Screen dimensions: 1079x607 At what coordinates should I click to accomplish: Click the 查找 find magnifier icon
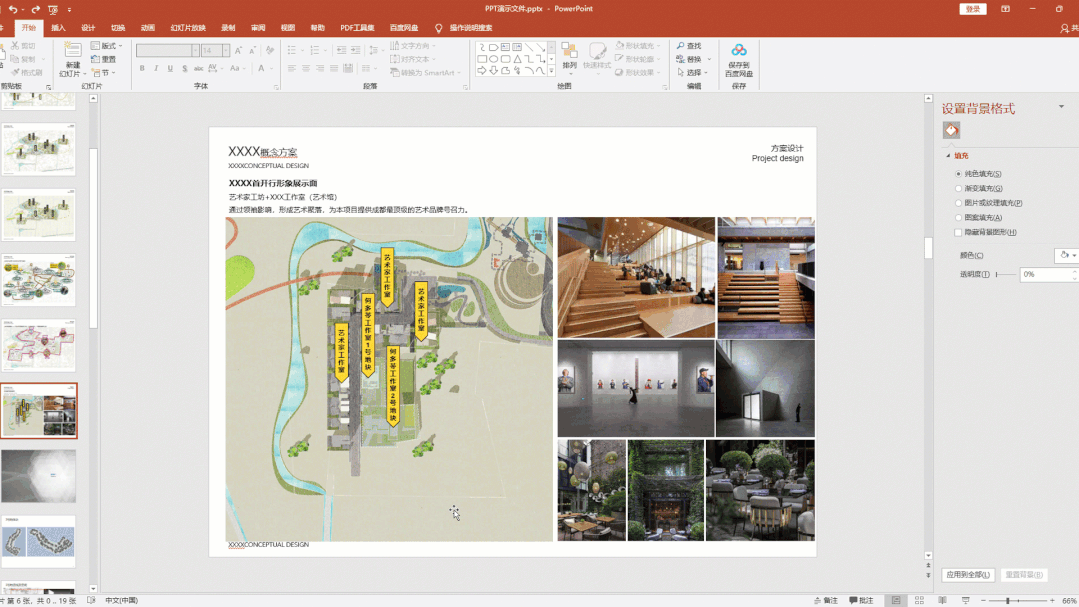coord(681,46)
